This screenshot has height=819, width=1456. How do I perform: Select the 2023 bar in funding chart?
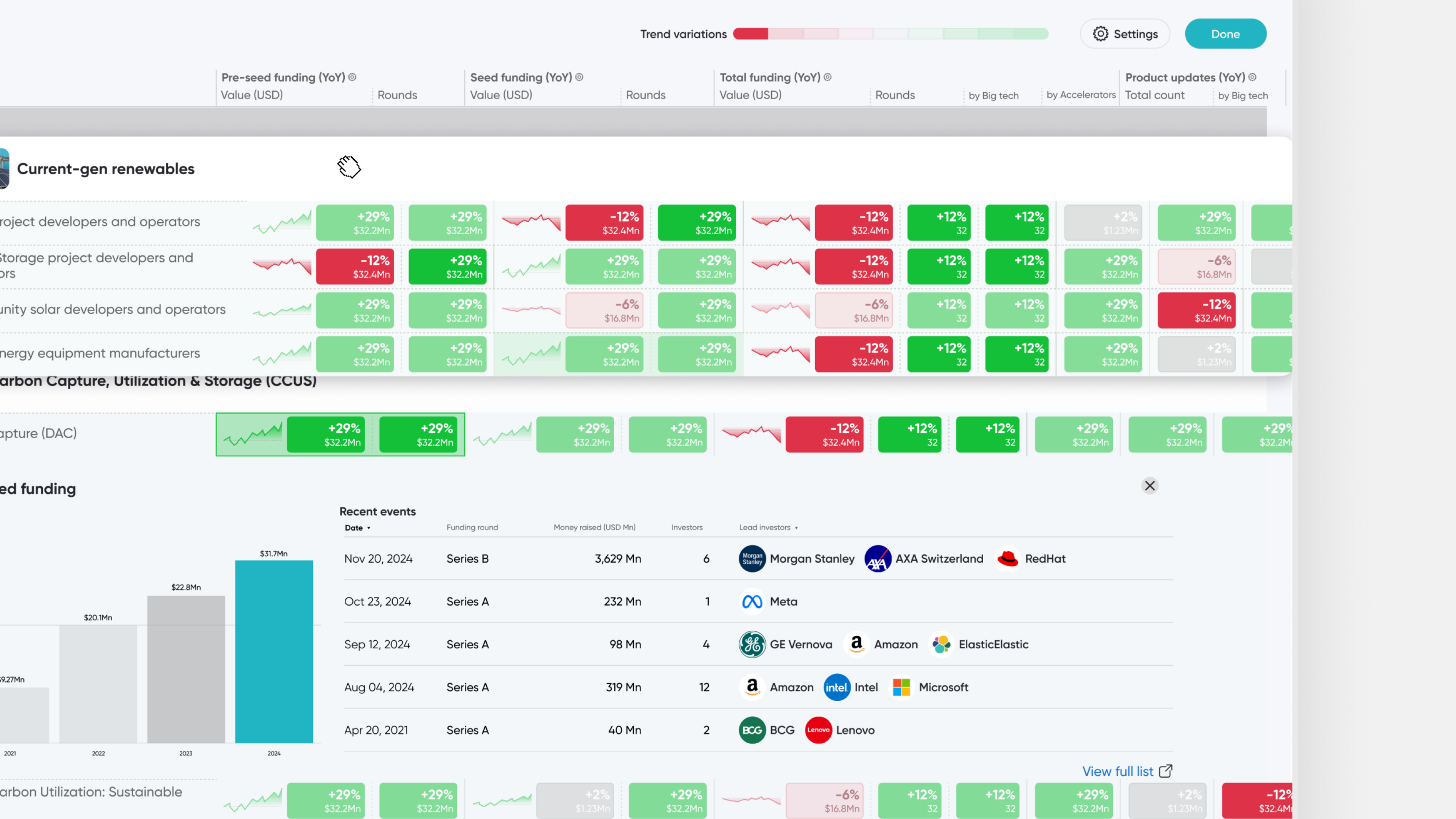tap(186, 668)
